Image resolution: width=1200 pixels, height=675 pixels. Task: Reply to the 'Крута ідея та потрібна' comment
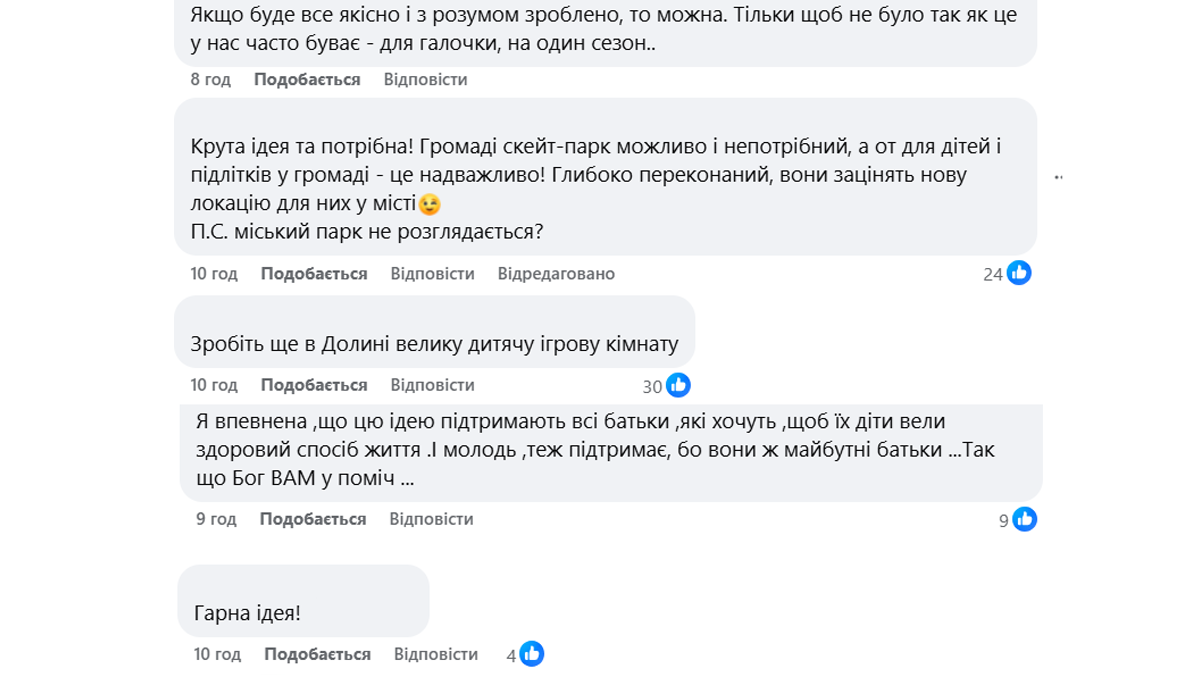click(x=432, y=274)
